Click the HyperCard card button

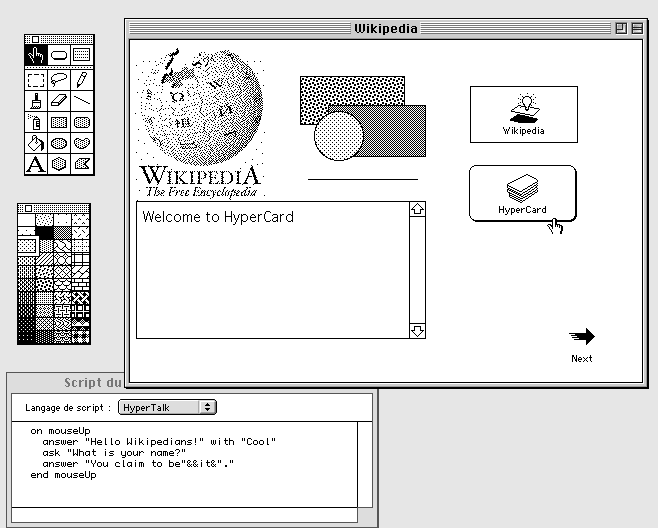[x=522, y=193]
